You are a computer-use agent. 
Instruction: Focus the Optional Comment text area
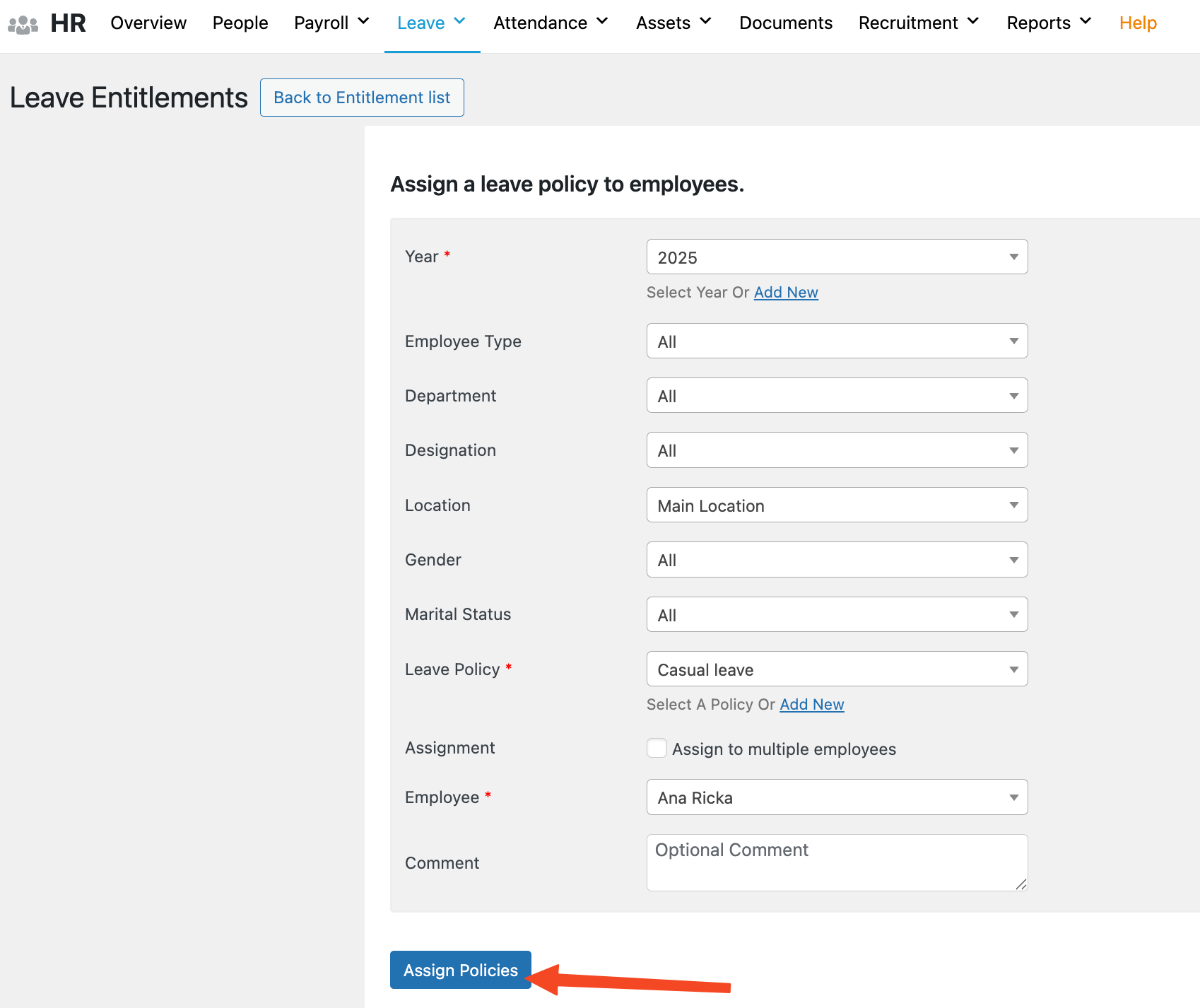tap(836, 862)
